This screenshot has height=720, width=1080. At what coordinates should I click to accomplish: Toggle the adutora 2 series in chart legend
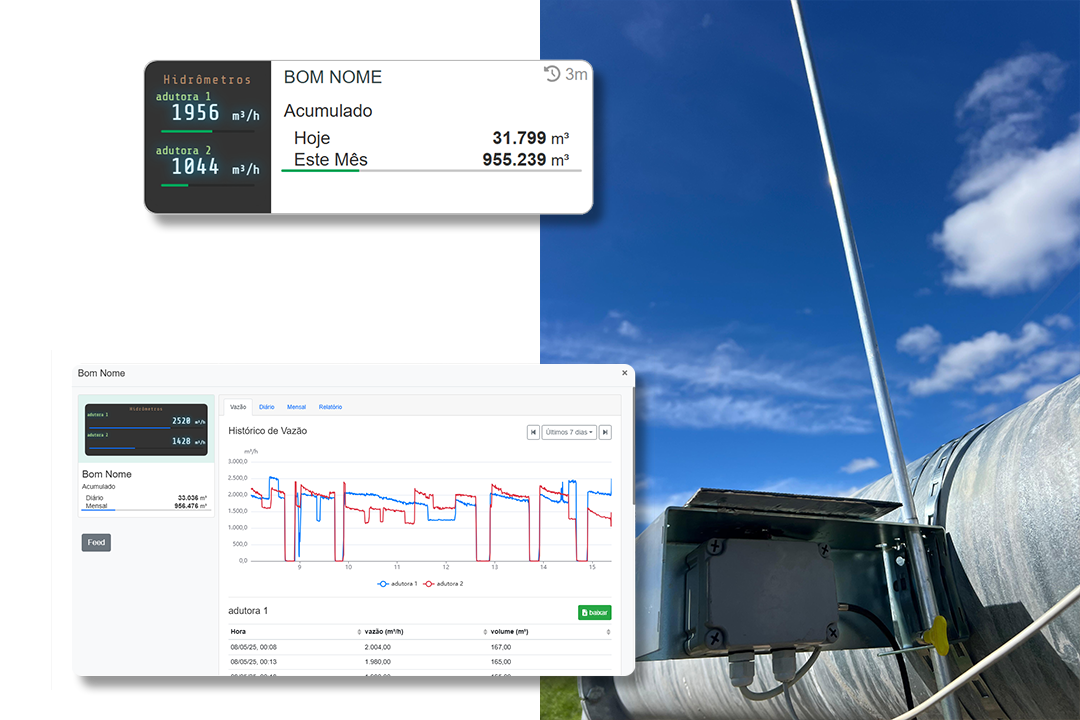point(444,584)
